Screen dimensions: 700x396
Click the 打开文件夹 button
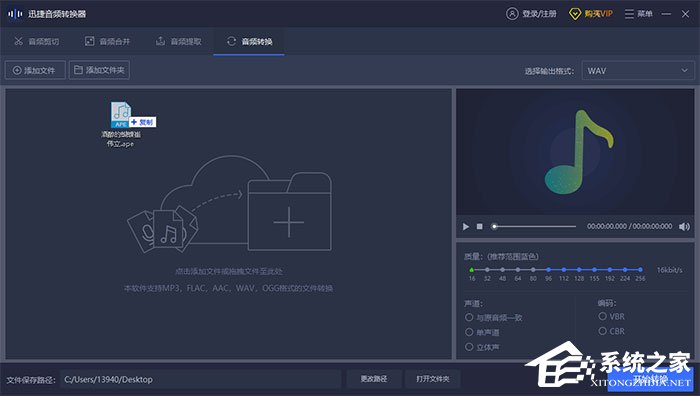click(x=433, y=379)
